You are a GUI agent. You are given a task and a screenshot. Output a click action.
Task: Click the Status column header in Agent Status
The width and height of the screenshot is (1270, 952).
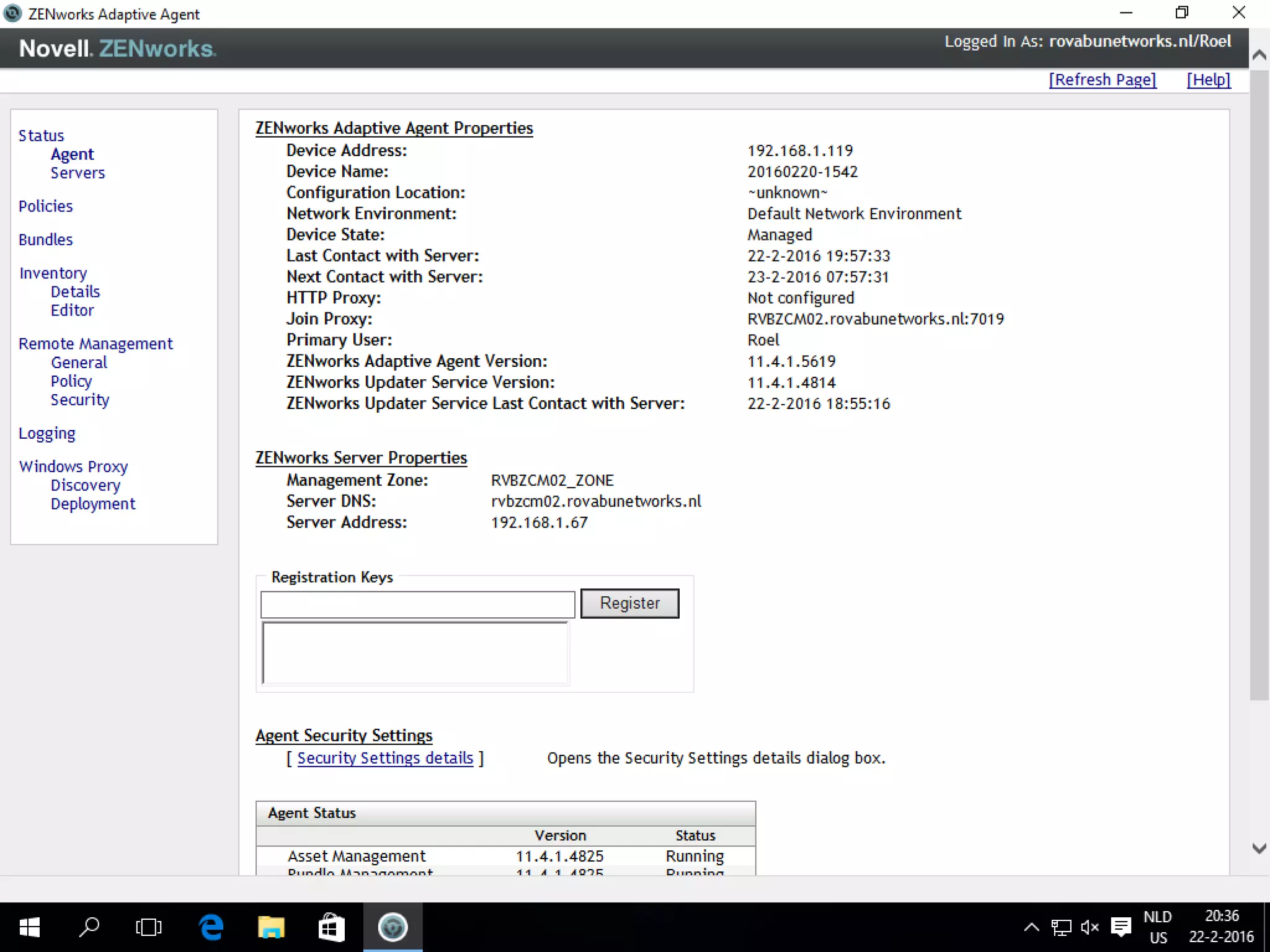695,835
